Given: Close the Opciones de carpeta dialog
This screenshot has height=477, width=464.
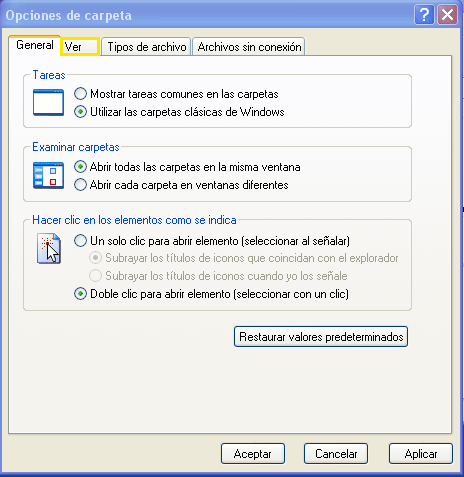Looking at the screenshot, I should click(447, 15).
